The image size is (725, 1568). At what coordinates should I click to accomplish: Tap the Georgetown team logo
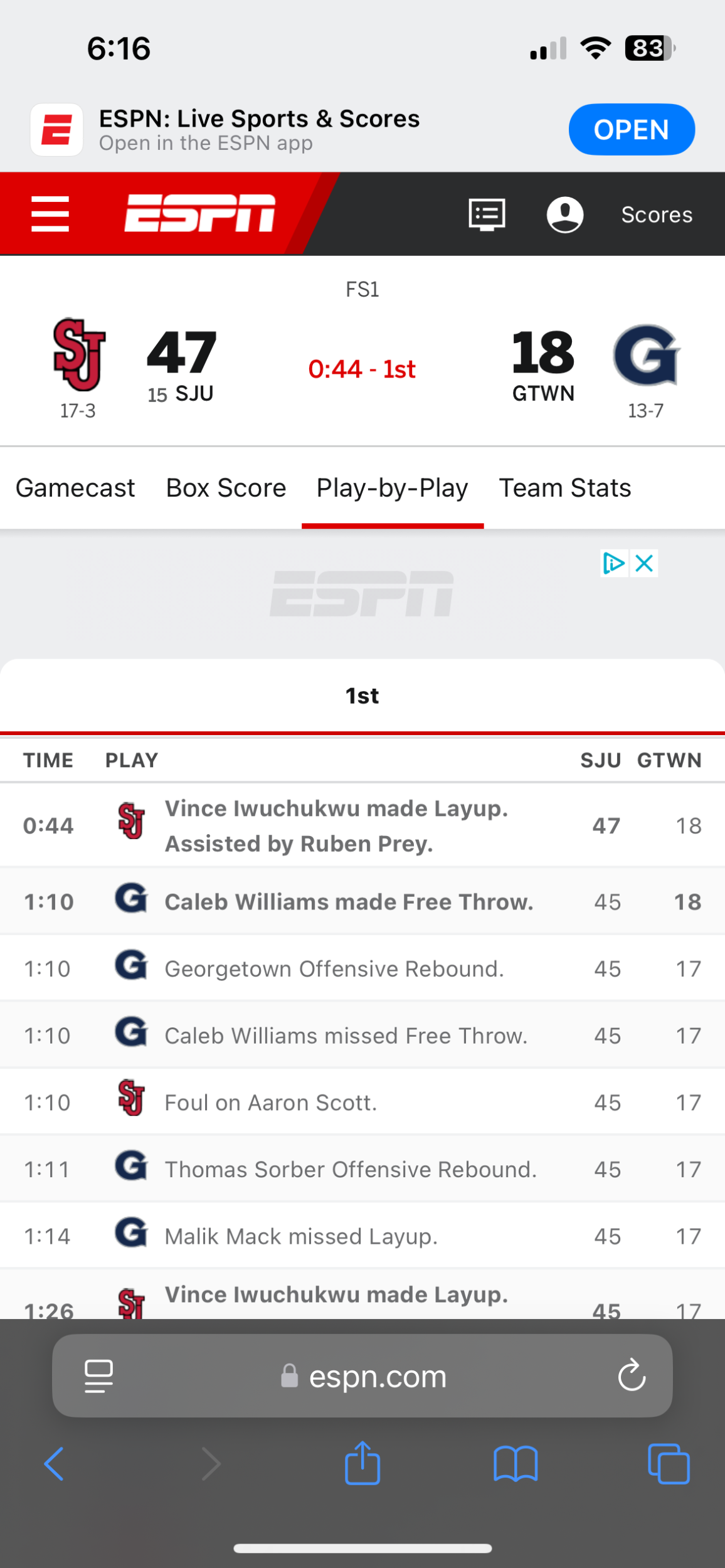click(646, 354)
